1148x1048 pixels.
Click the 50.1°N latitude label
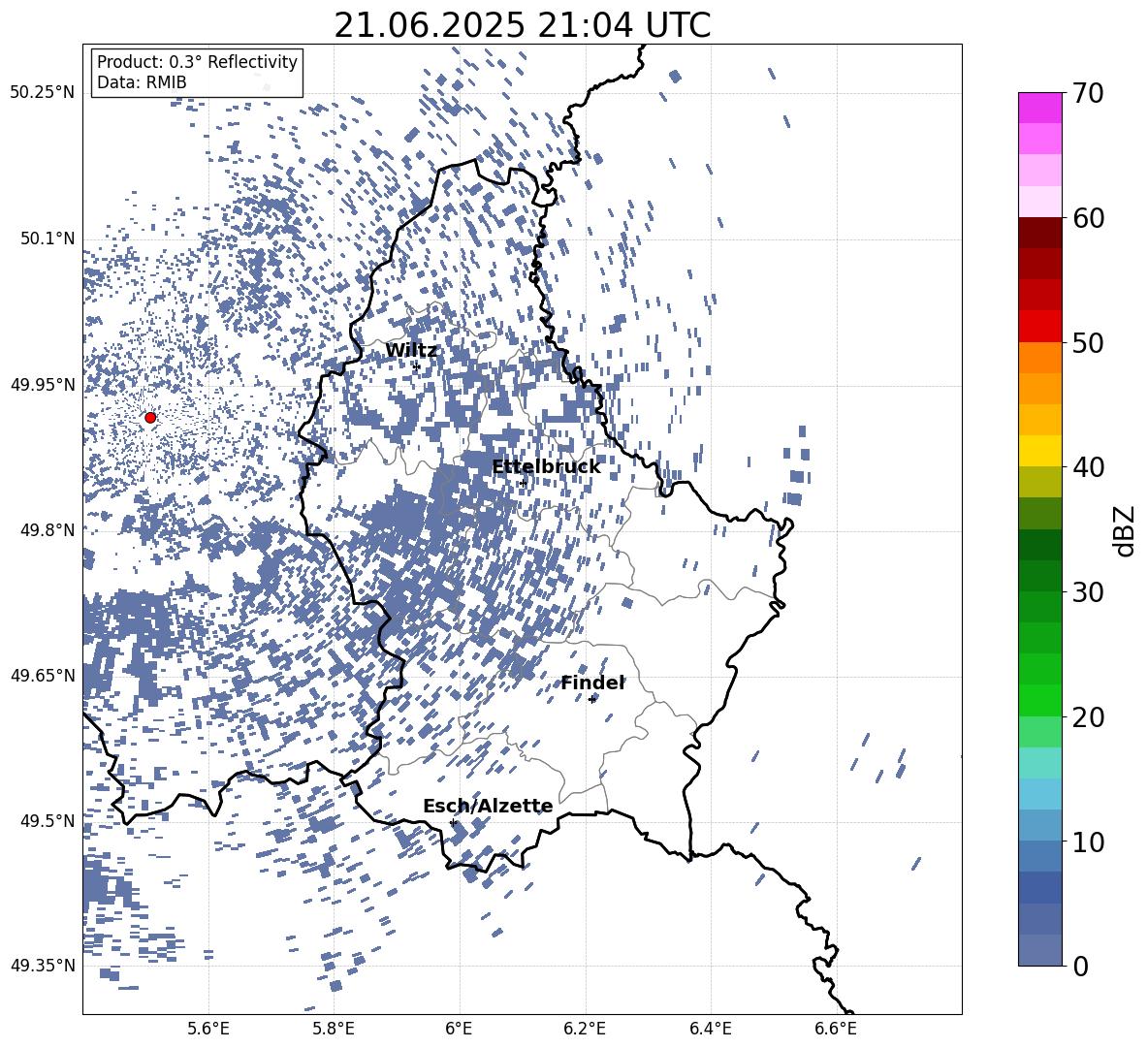click(x=48, y=238)
